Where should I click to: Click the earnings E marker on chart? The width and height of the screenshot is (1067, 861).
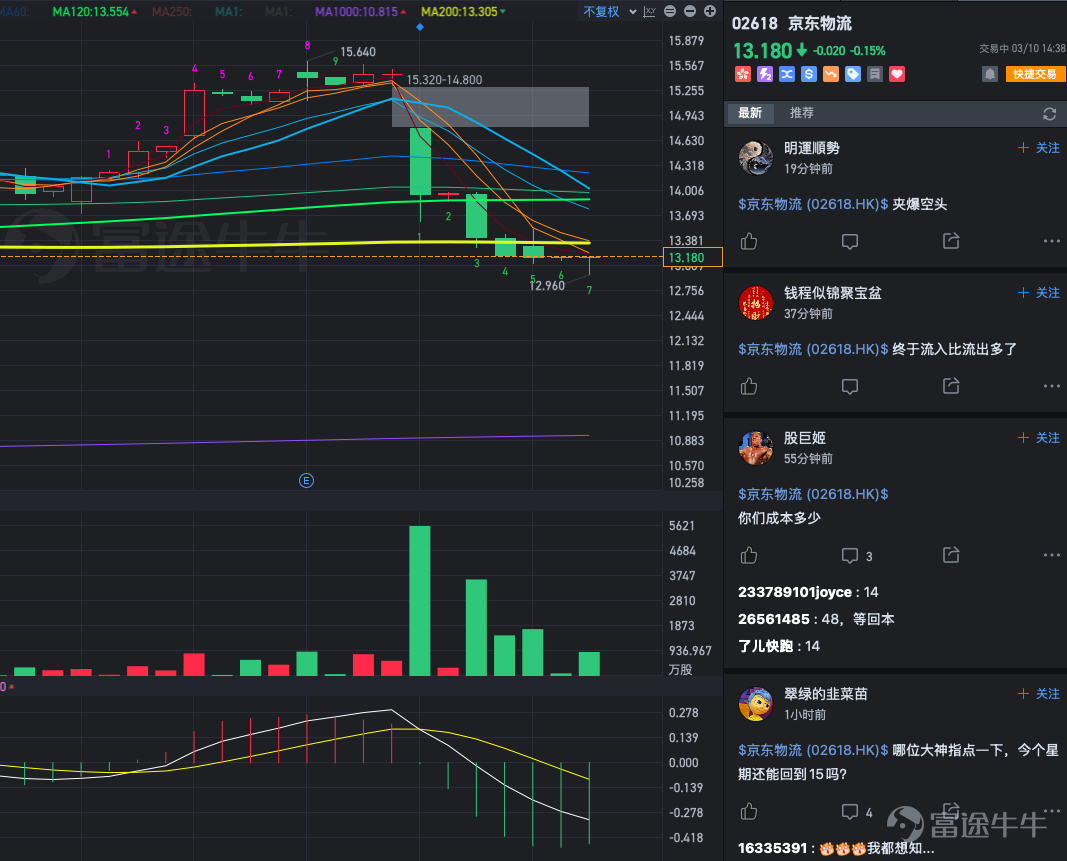(306, 481)
